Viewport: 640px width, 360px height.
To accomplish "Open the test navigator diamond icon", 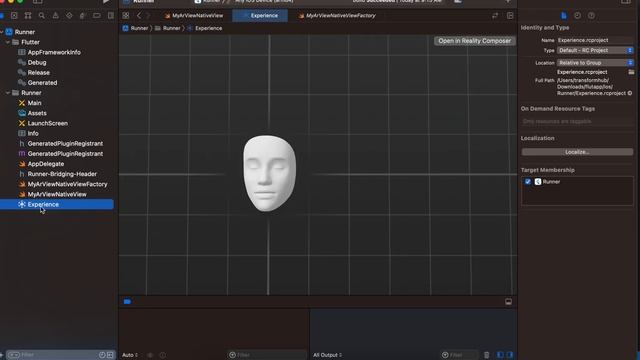I will tap(69, 16).
